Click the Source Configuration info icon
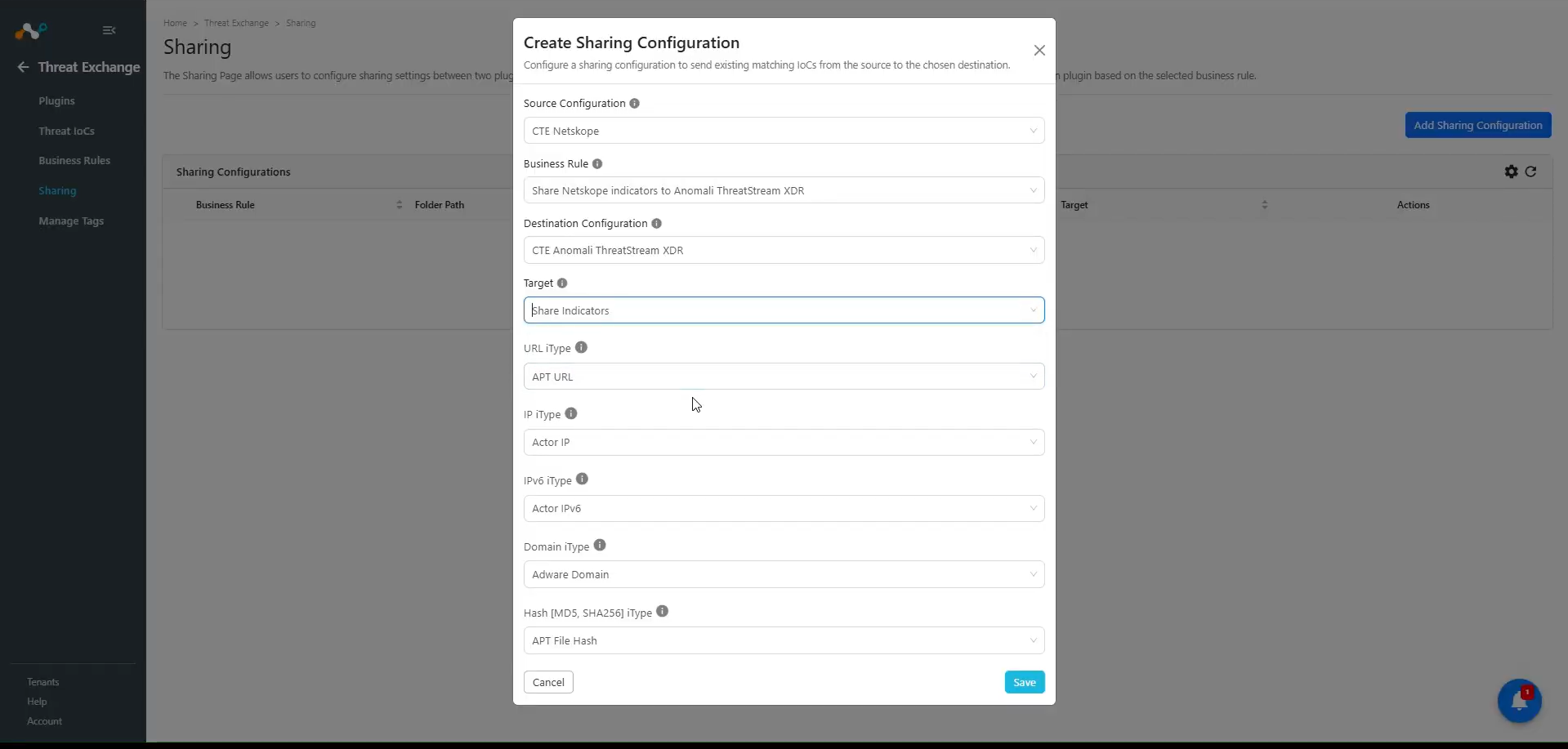This screenshot has height=749, width=1568. [x=634, y=104]
